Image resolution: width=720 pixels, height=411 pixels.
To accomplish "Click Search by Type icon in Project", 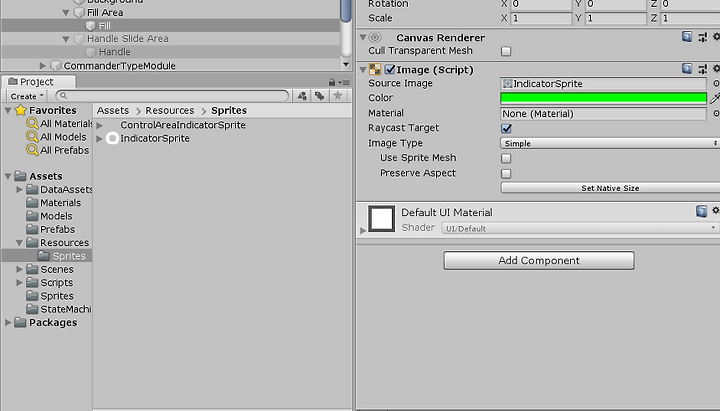I will [302, 96].
